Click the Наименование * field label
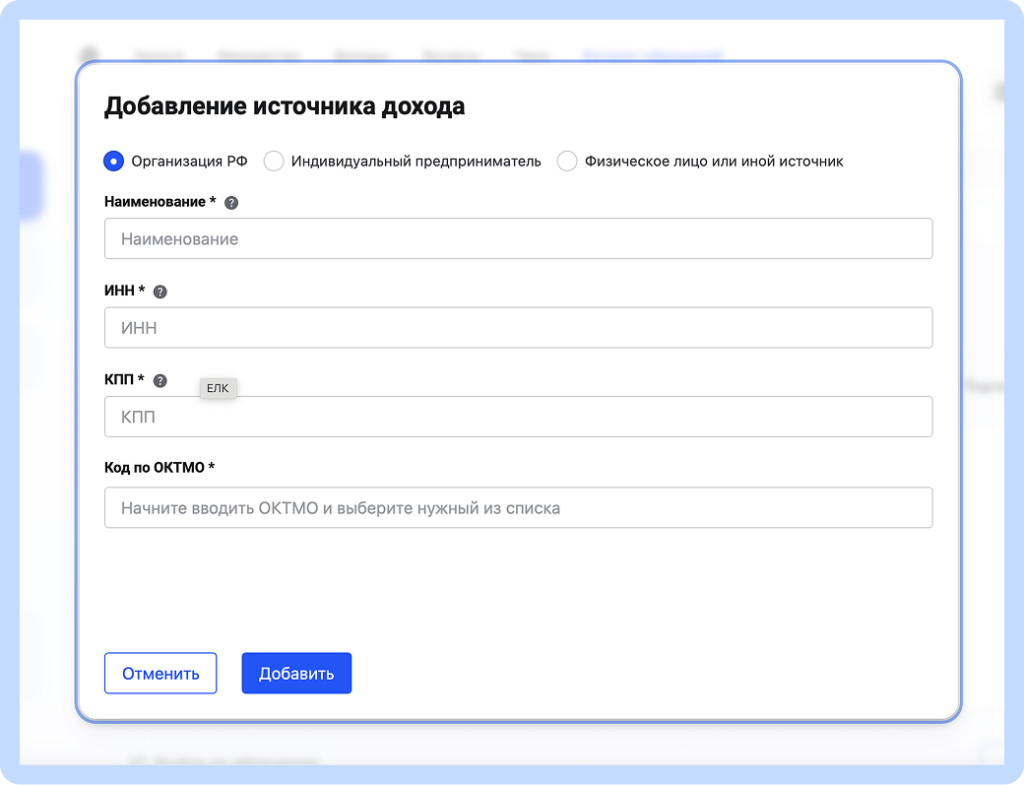The image size is (1024, 785). click(x=160, y=202)
